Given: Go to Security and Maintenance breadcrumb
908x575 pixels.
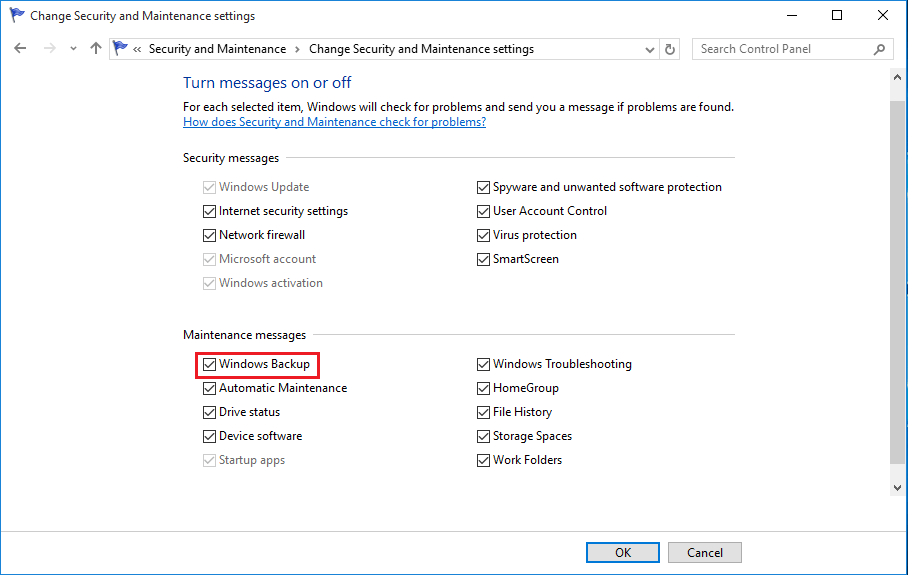Looking at the screenshot, I should coord(217,49).
